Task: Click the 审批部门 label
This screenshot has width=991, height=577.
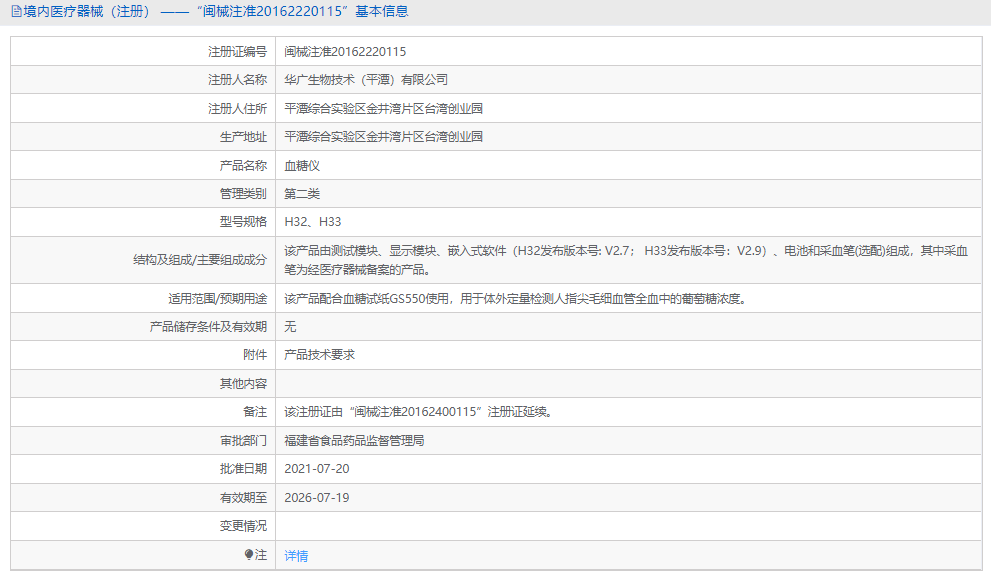Action: 243,440
